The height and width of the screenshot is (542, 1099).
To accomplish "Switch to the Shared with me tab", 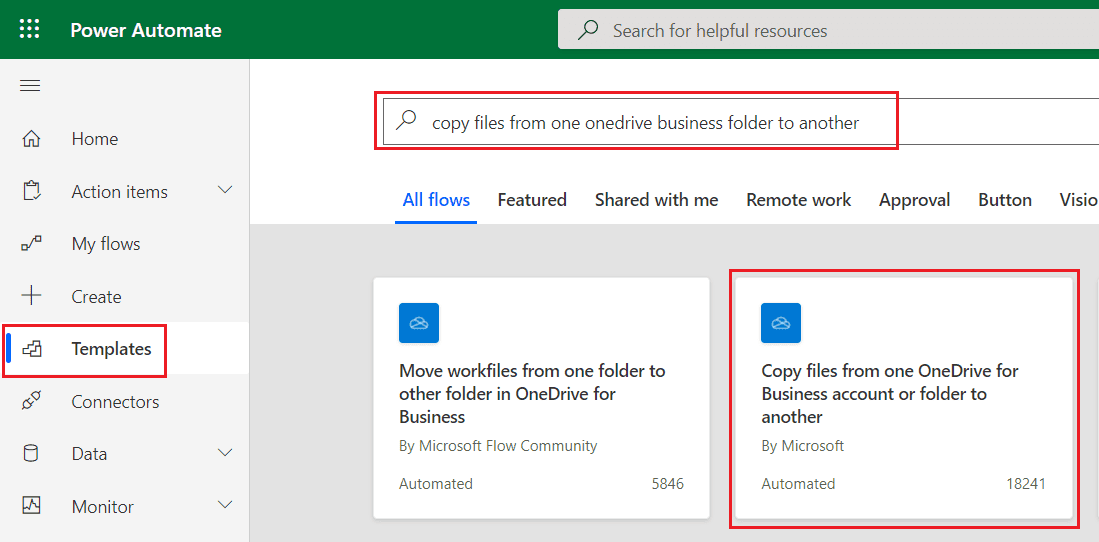I will (x=657, y=200).
